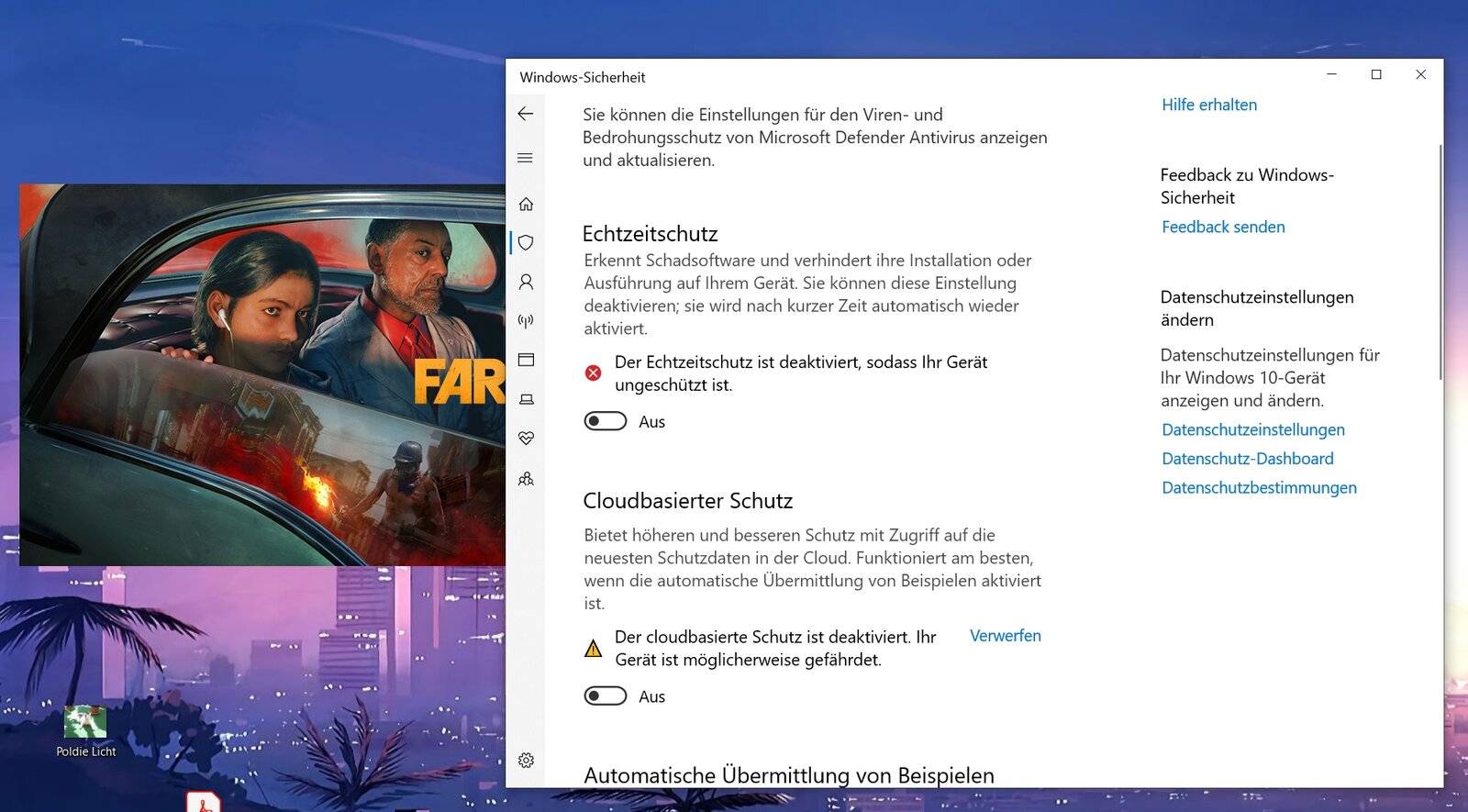Open the device performance heart icon
Viewport: 1468px width, 812px height.
526,439
